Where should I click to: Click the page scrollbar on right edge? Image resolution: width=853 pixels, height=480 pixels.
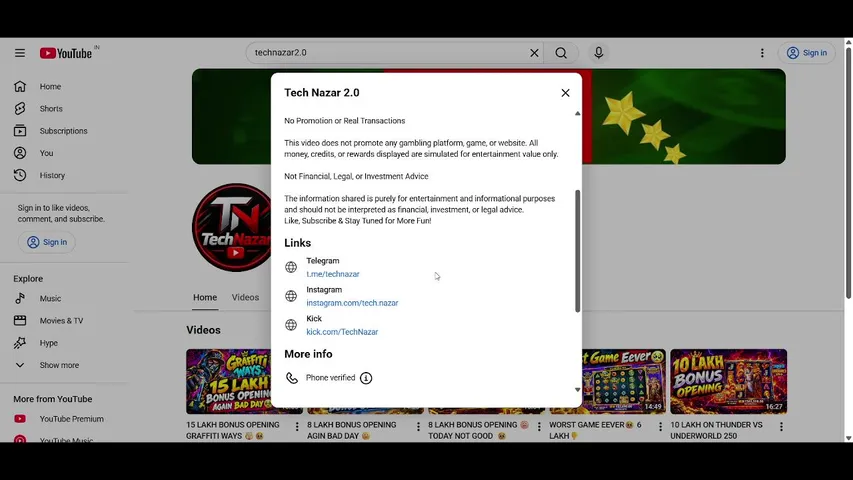tap(848, 173)
